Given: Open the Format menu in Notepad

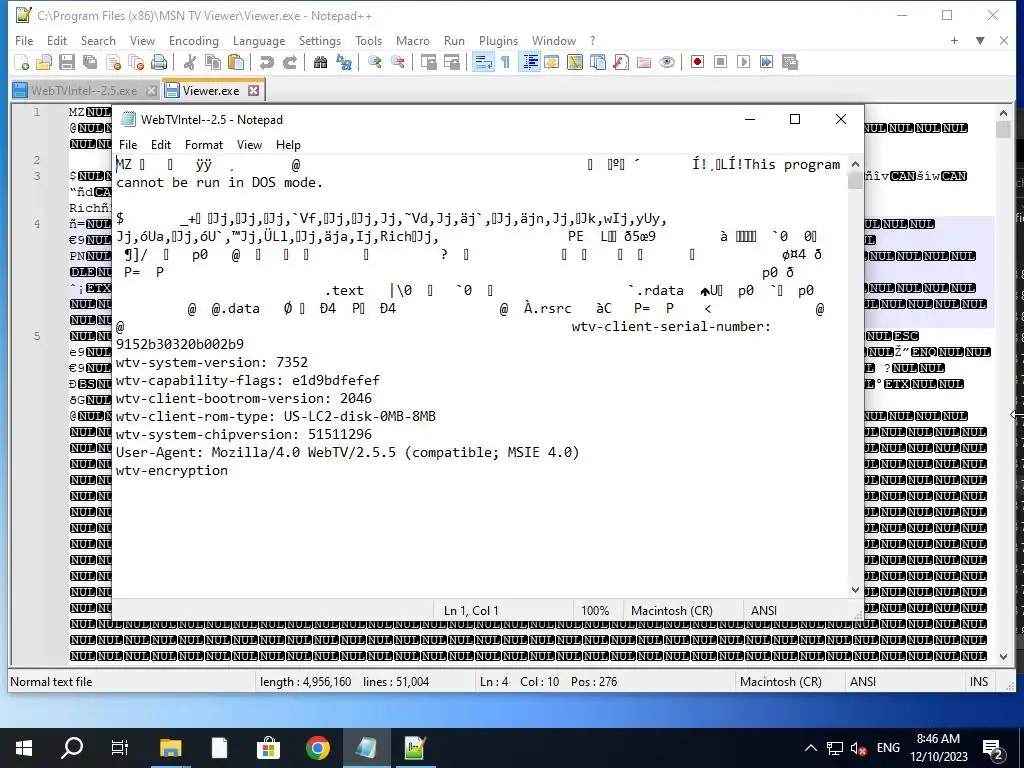Looking at the screenshot, I should [x=204, y=145].
